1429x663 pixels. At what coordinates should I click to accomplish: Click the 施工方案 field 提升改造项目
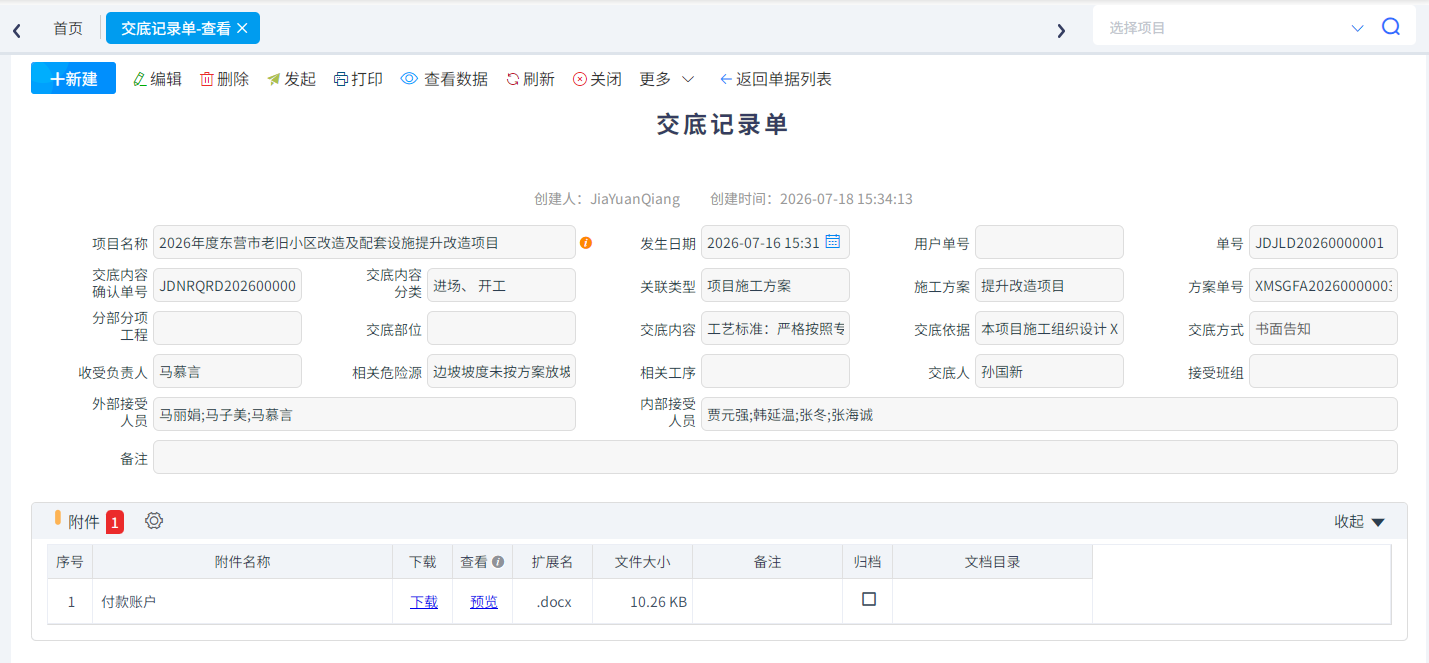[x=1049, y=285]
